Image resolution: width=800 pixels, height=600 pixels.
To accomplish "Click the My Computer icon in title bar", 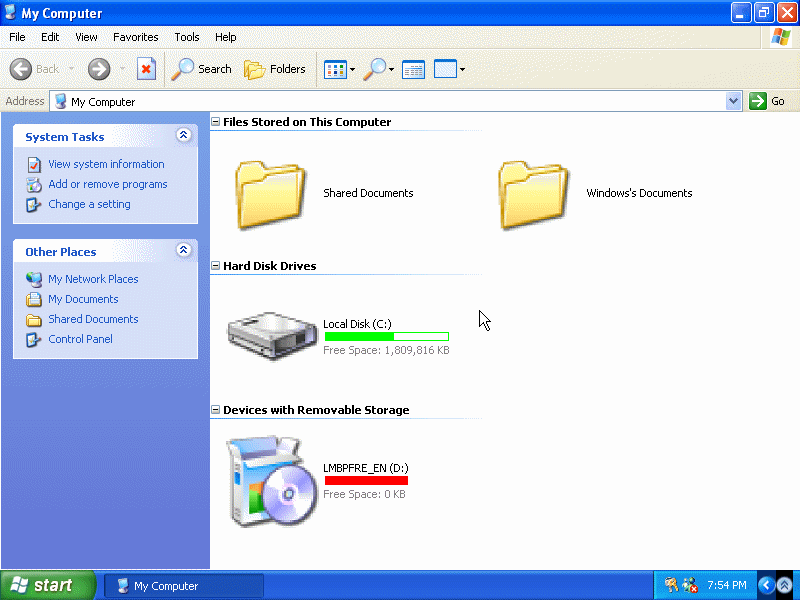I will pyautogui.click(x=10, y=12).
